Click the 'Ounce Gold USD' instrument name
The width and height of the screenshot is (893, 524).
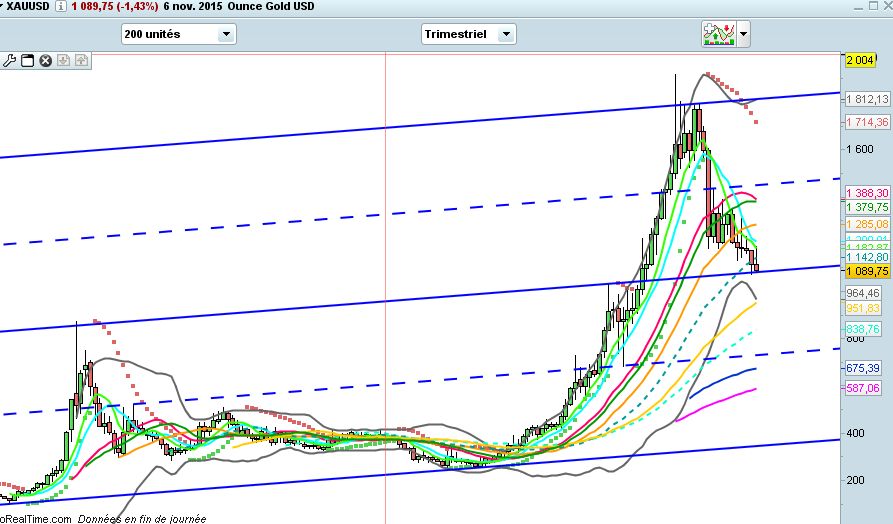pyautogui.click(x=271, y=7)
